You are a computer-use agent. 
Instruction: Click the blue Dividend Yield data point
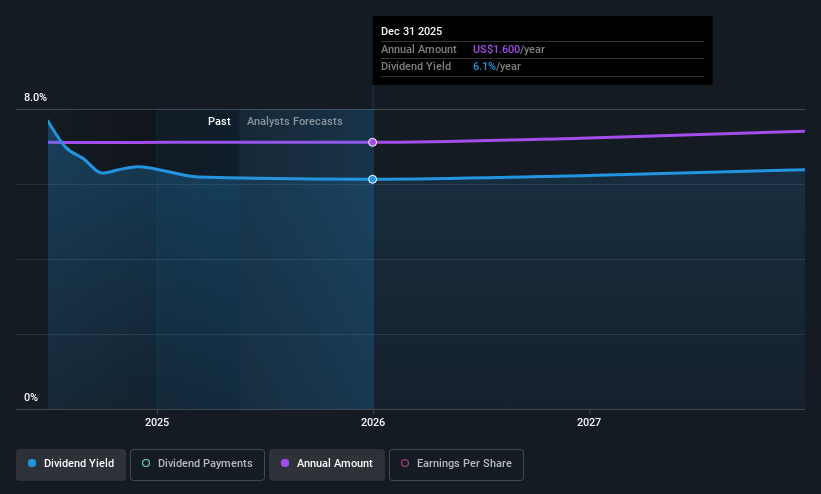pos(372,179)
